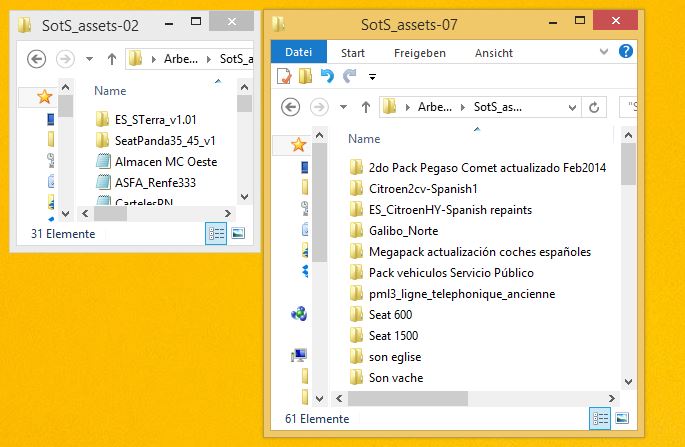Click the New Folder quick access icon
Image resolution: width=685 pixels, height=447 pixels.
click(x=304, y=76)
